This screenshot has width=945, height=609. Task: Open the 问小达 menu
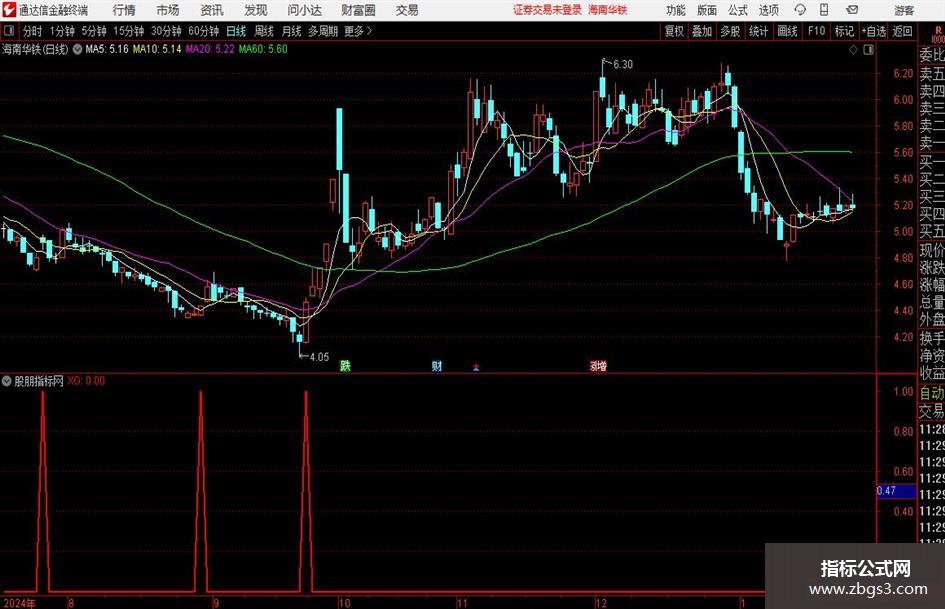304,10
